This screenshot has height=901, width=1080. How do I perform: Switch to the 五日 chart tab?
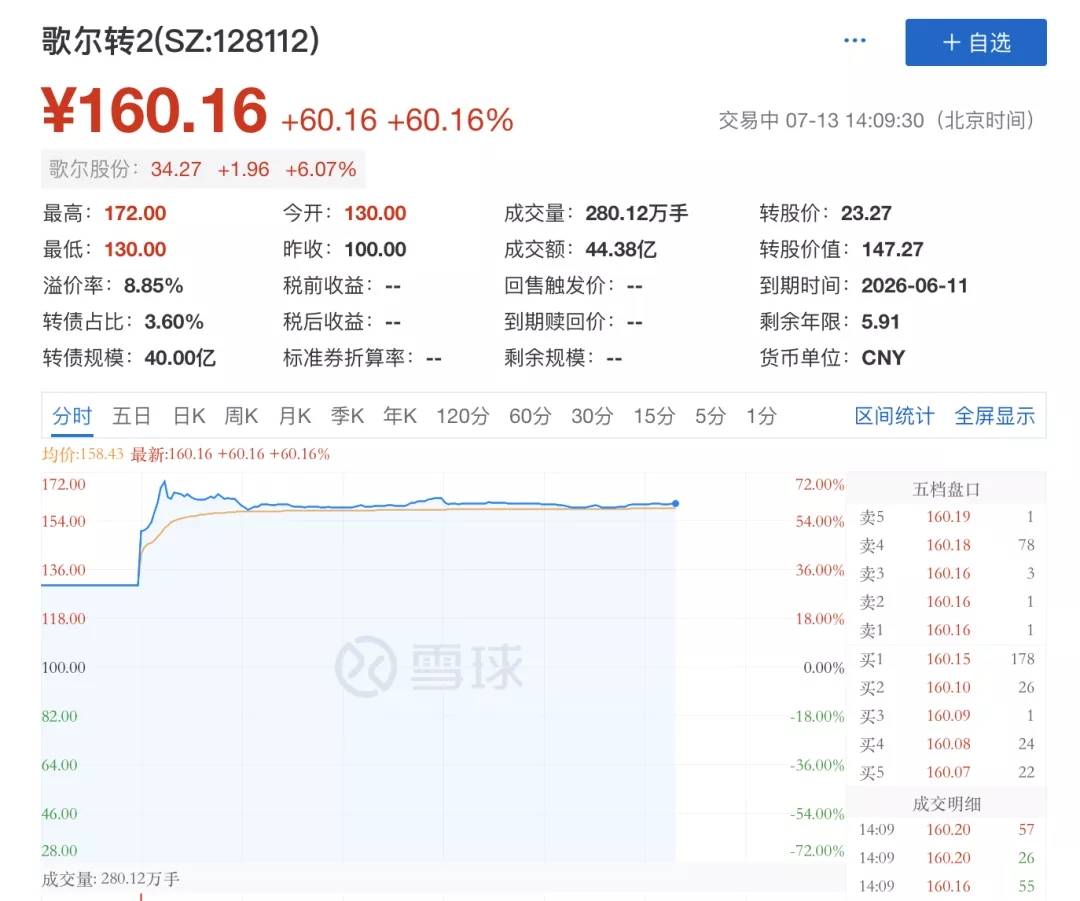(132, 416)
